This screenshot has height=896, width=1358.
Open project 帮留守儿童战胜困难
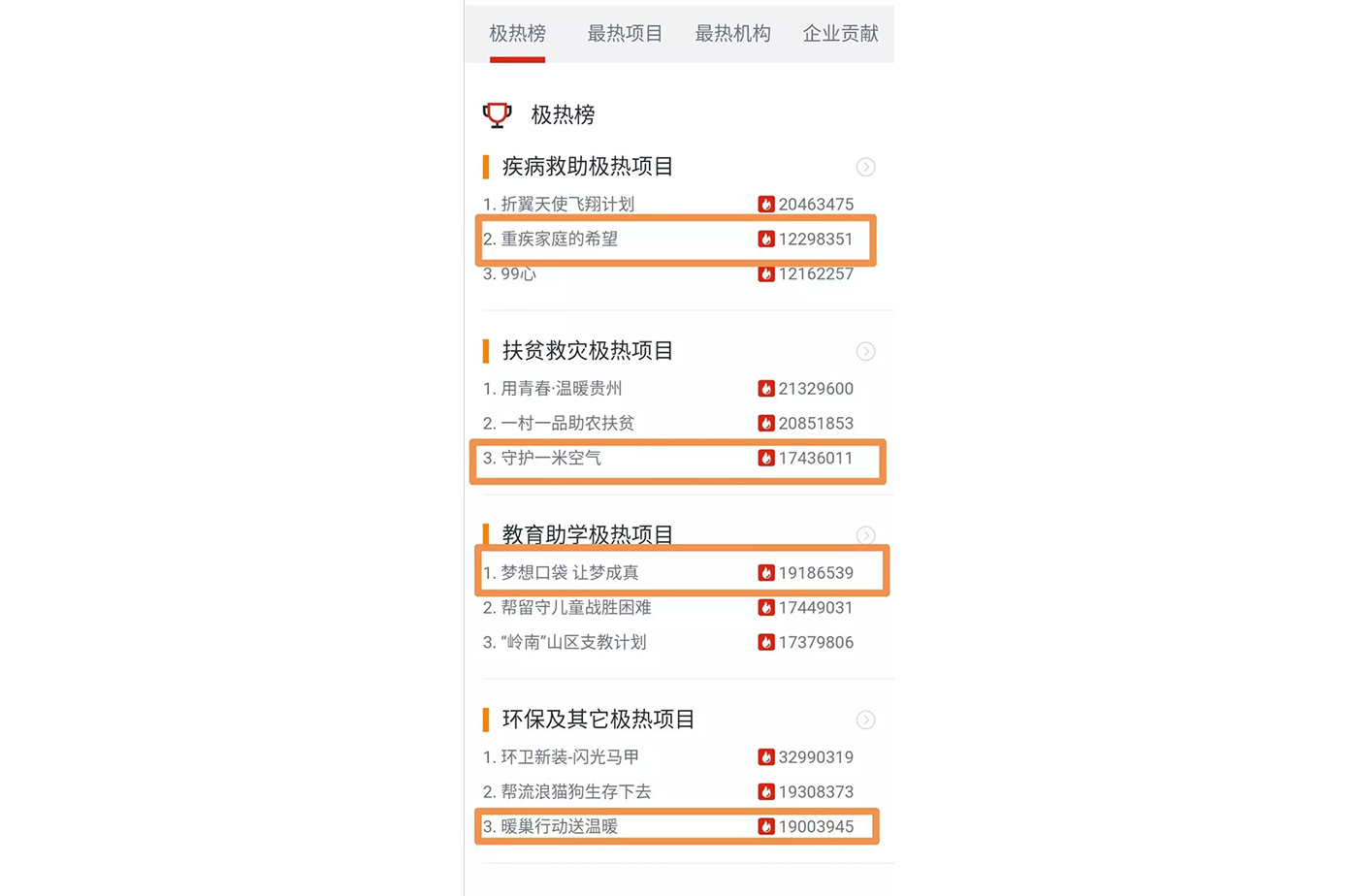576,607
